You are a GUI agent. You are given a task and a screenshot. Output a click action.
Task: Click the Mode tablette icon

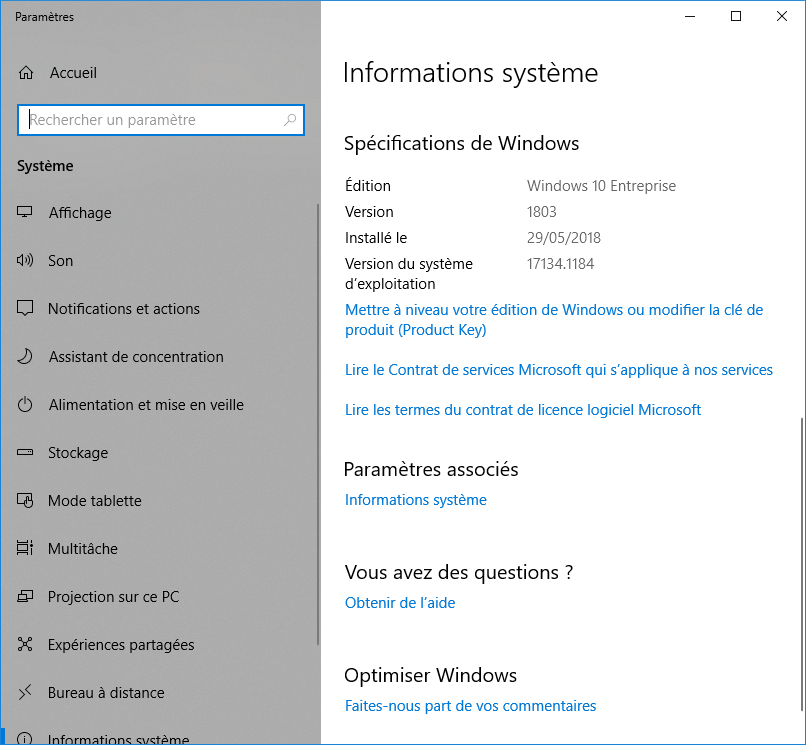point(25,500)
